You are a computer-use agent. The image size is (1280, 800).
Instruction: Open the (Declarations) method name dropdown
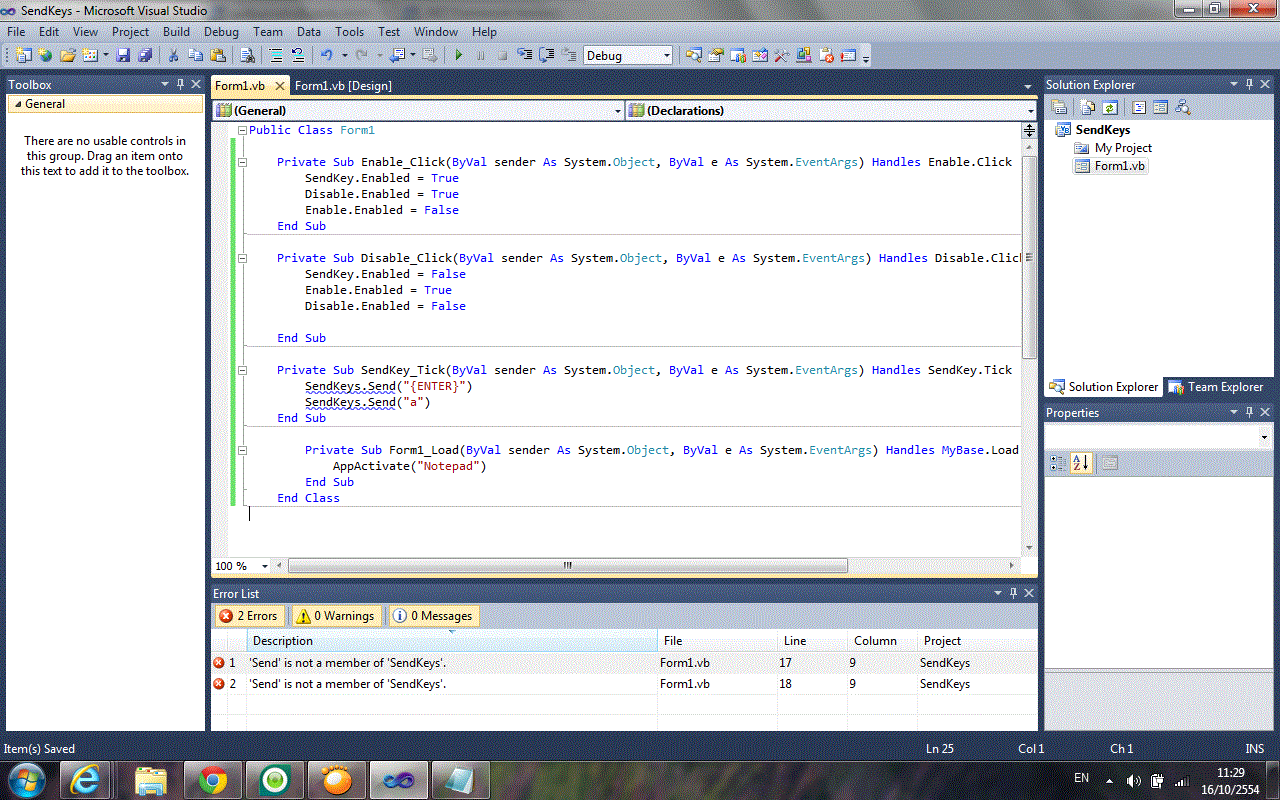[1030, 111]
